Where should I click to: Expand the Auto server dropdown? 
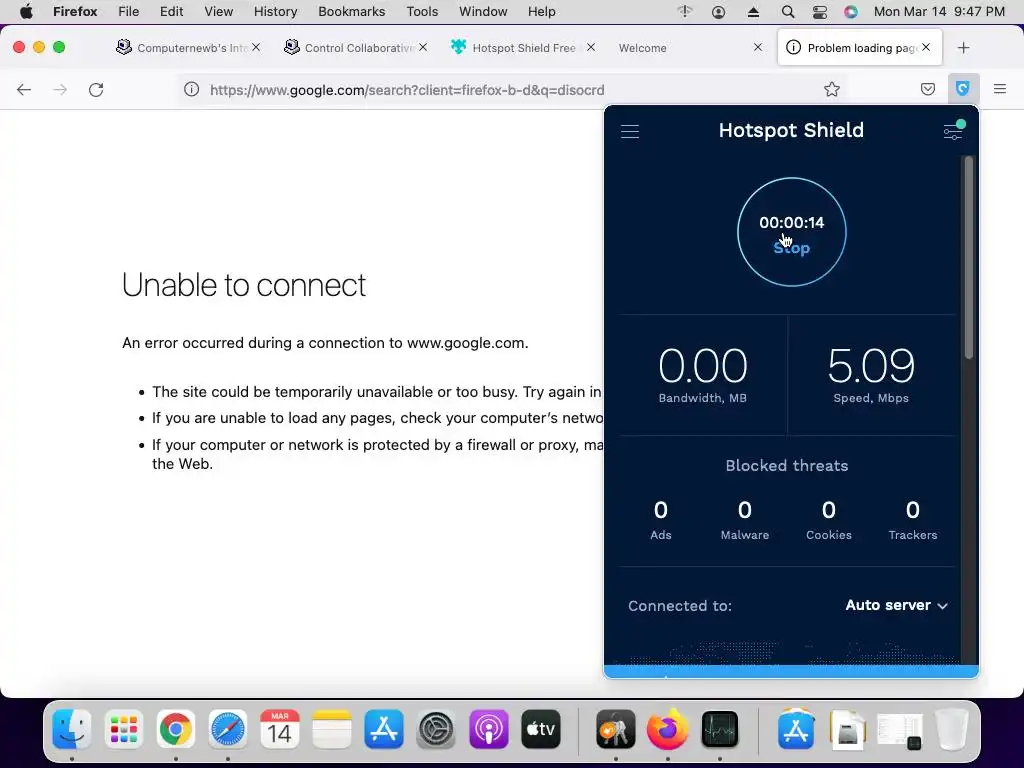tap(897, 605)
